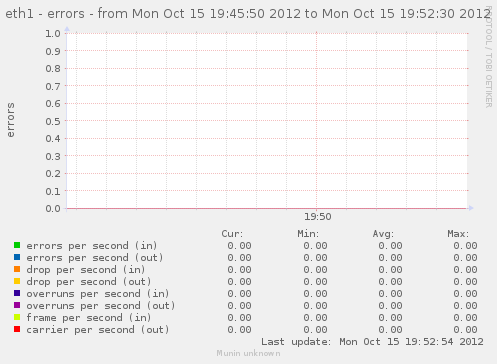Image resolution: width=497 pixels, height=364 pixels.
Task: Click the 1.0 value on y-axis
Action: pos(53,33)
